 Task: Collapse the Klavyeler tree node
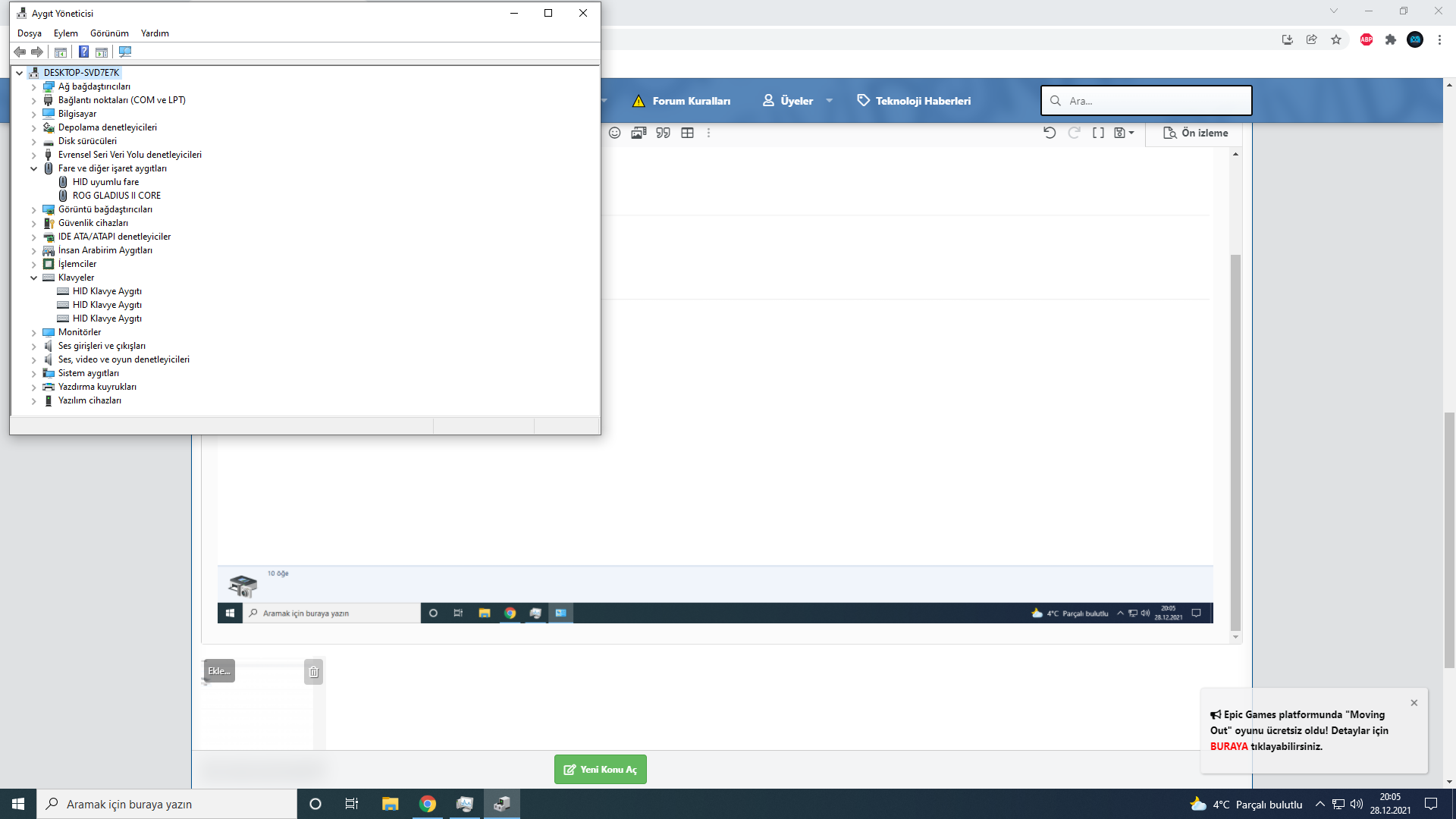pos(33,278)
